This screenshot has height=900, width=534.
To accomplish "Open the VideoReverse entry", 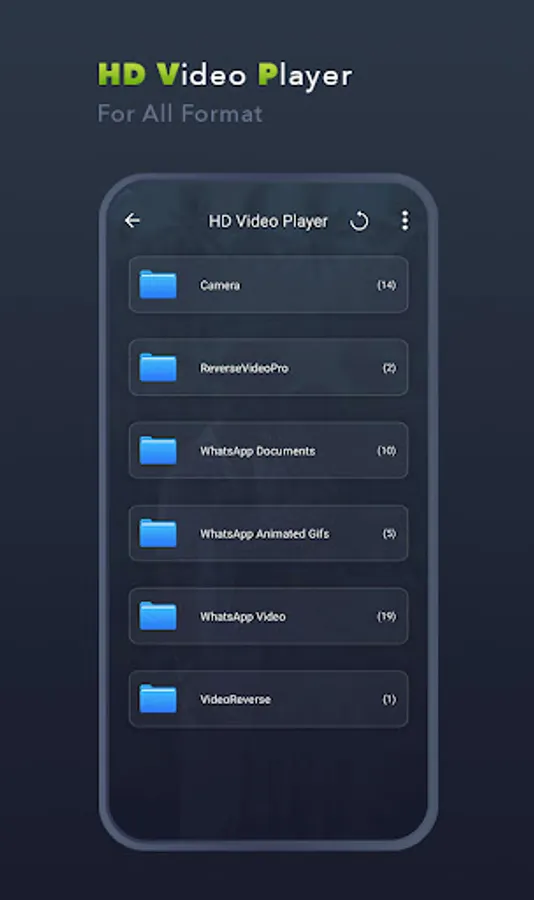I will point(269,699).
